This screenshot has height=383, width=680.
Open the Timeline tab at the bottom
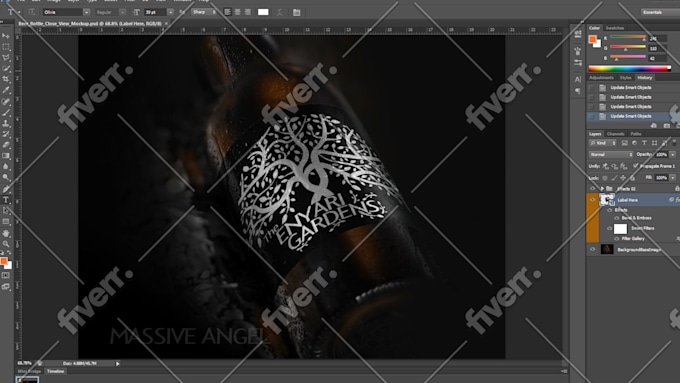[x=56, y=371]
